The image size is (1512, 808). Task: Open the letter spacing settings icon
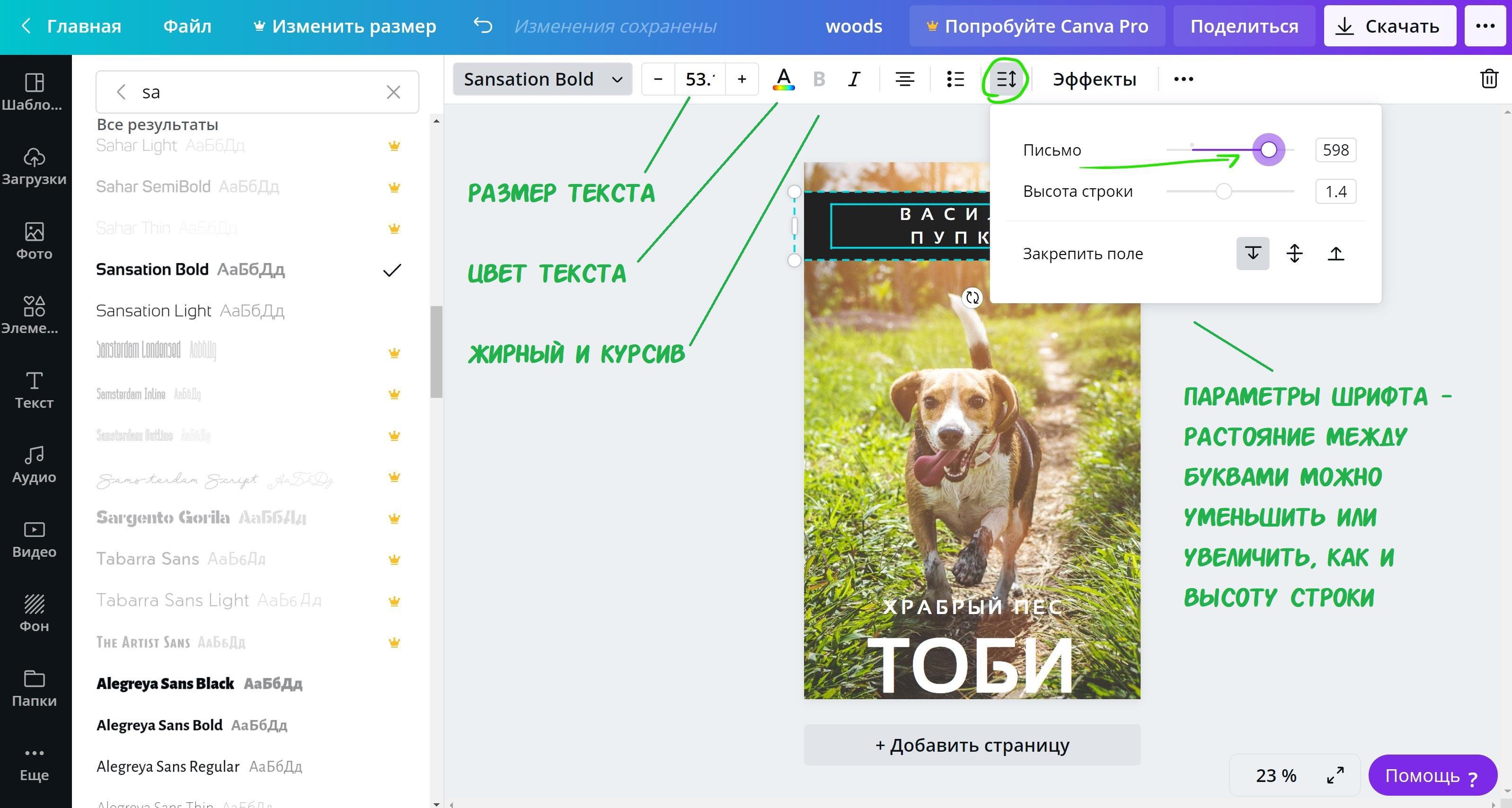coord(1006,79)
